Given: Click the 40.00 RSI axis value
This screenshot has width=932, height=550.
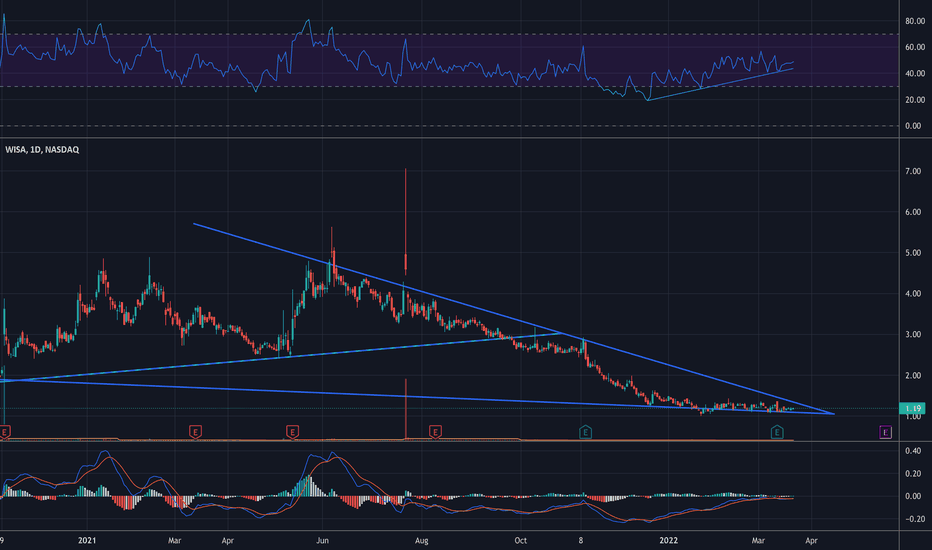Looking at the screenshot, I should (915, 73).
